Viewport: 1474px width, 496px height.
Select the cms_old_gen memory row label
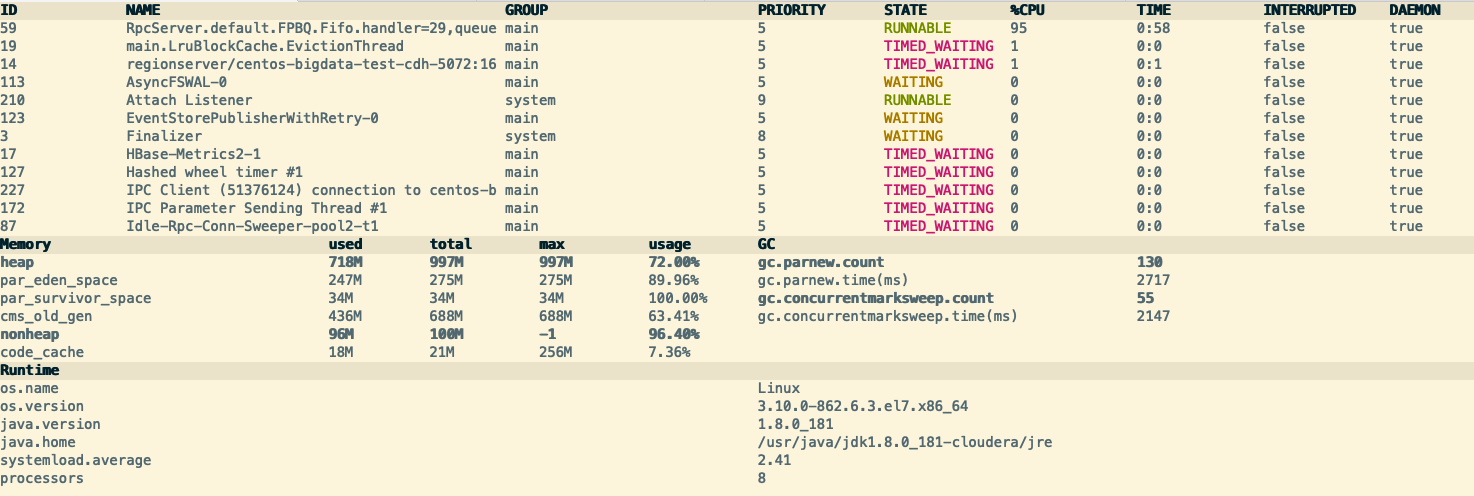46,316
